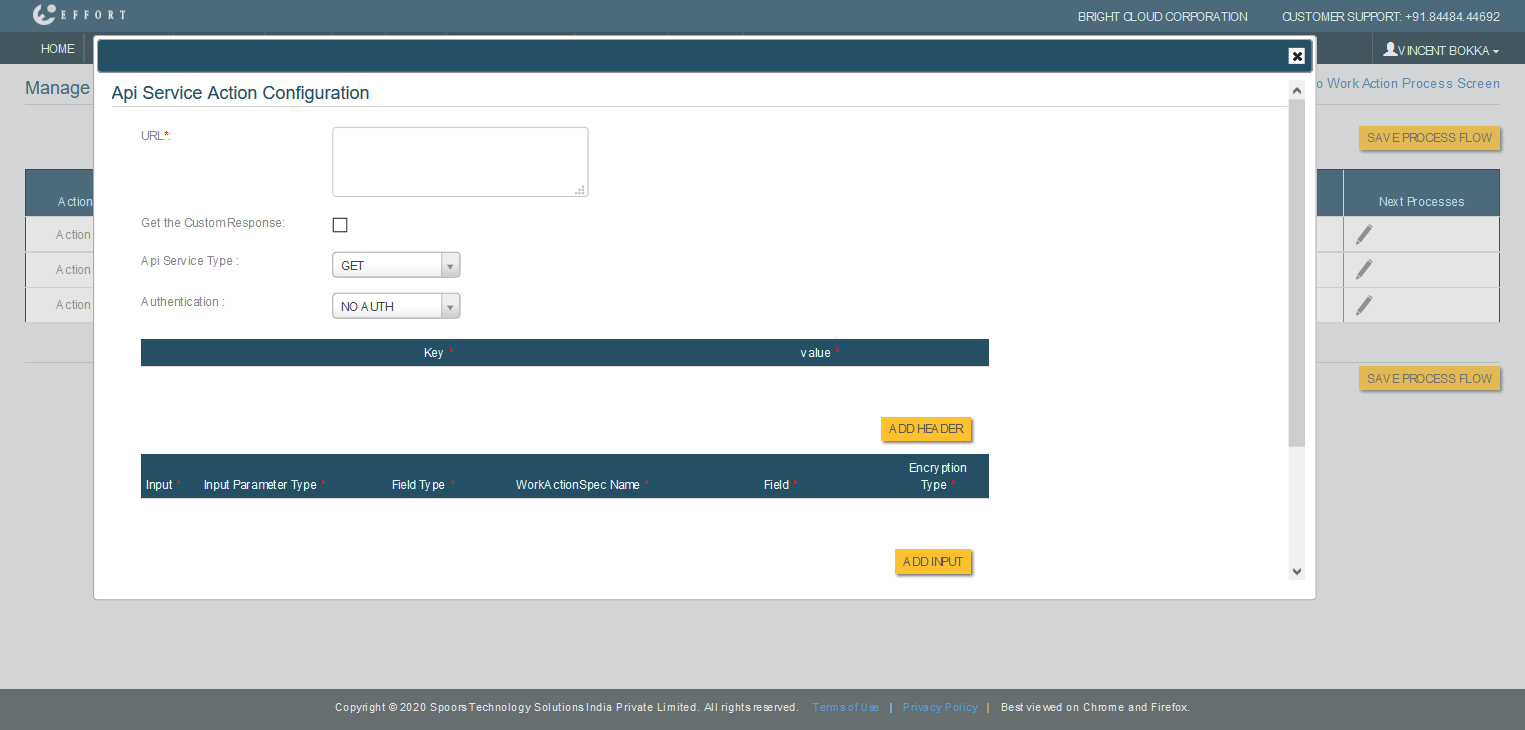Open the Vincent Bokka user menu
The image size is (1525, 730).
coord(1448,50)
